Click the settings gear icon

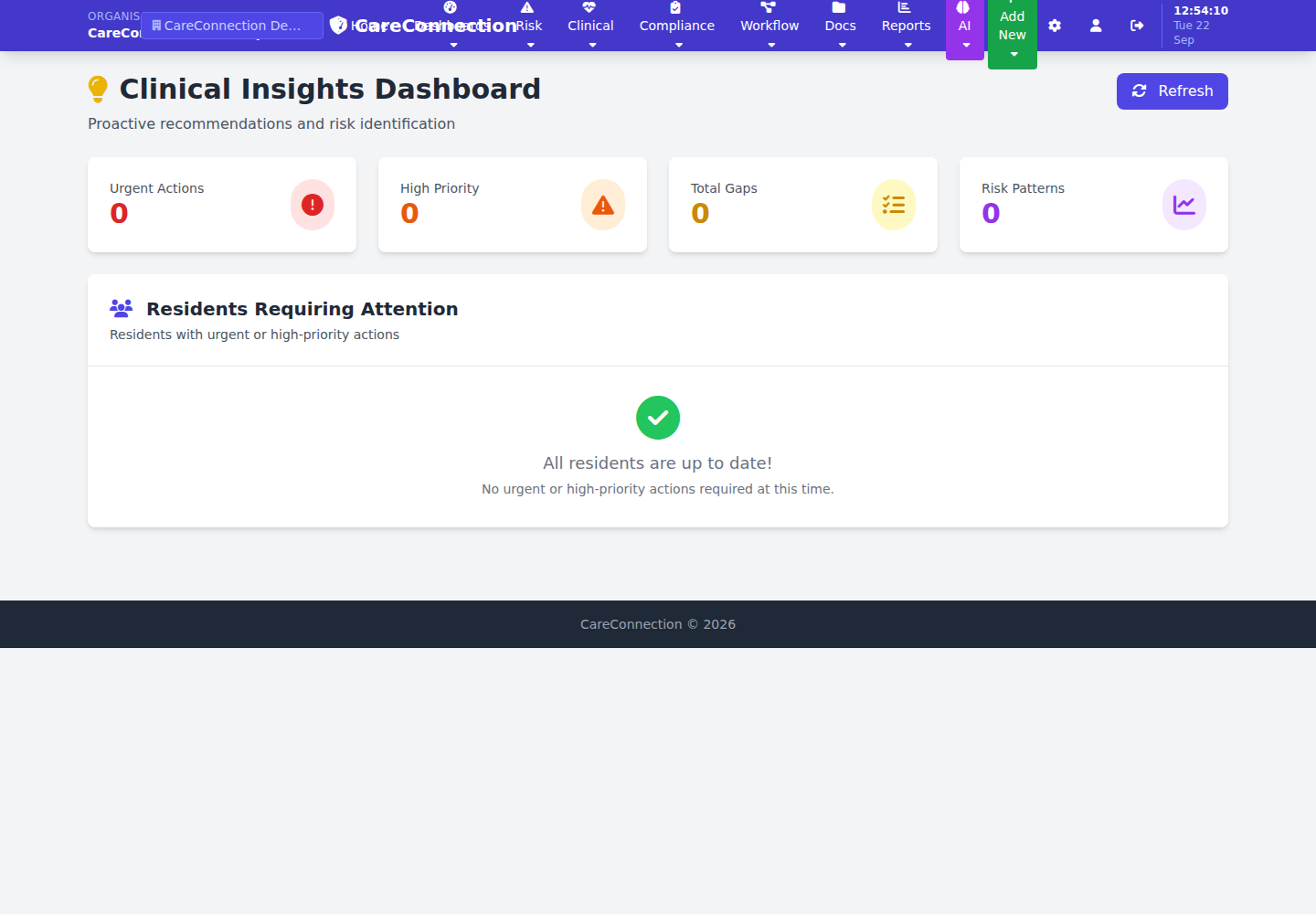[1055, 26]
